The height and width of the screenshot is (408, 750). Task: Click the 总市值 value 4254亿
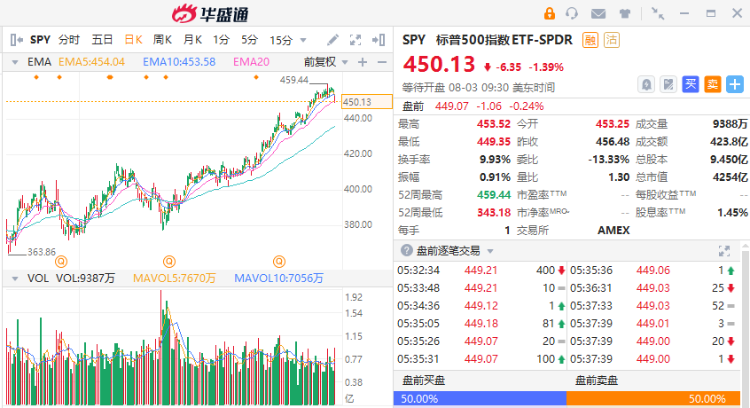(730, 177)
